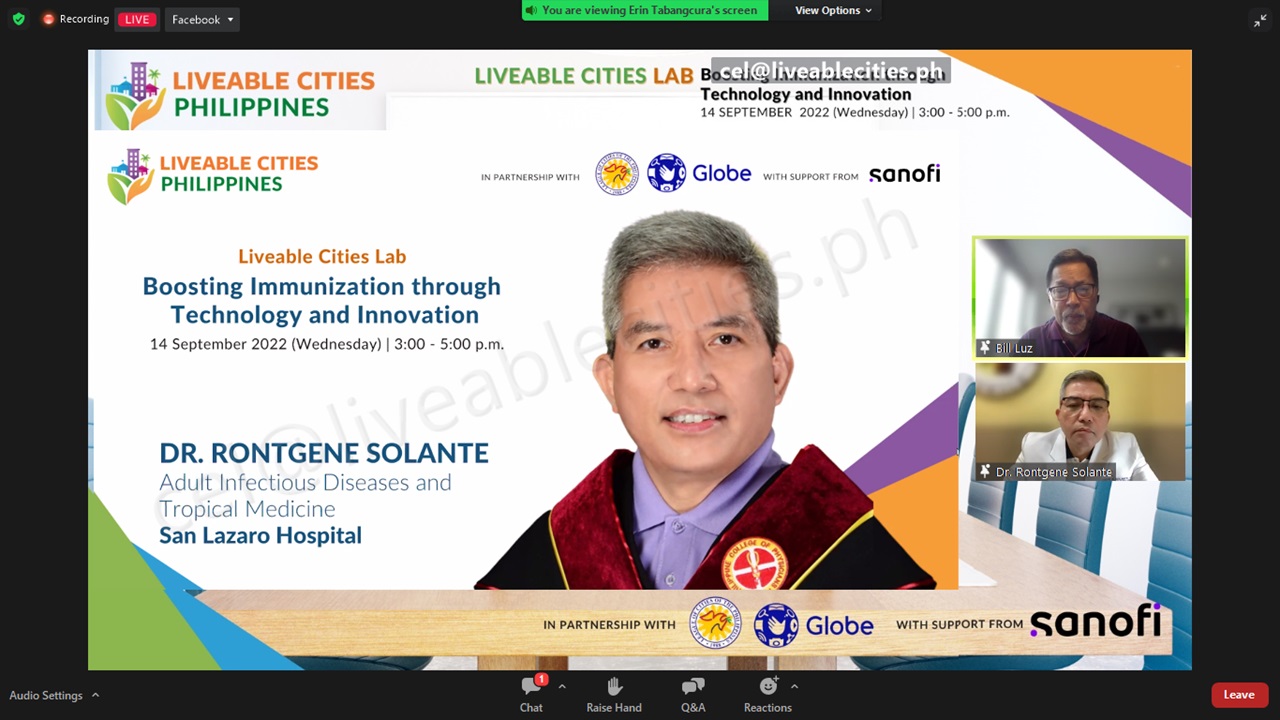Click the speaker icon in the green sharing banner
The image size is (1280, 720).
click(531, 10)
